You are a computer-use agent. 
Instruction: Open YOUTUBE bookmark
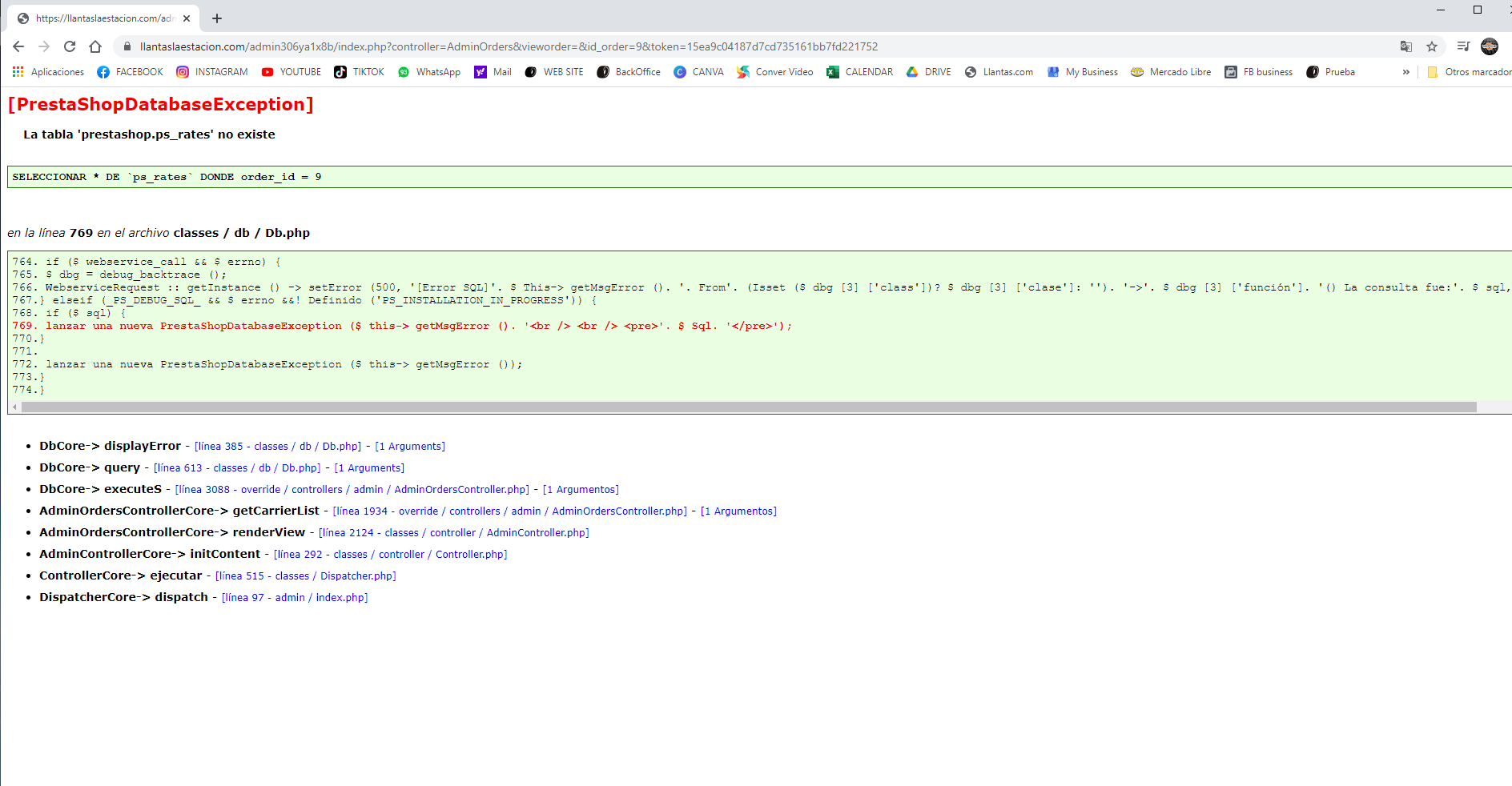(292, 72)
